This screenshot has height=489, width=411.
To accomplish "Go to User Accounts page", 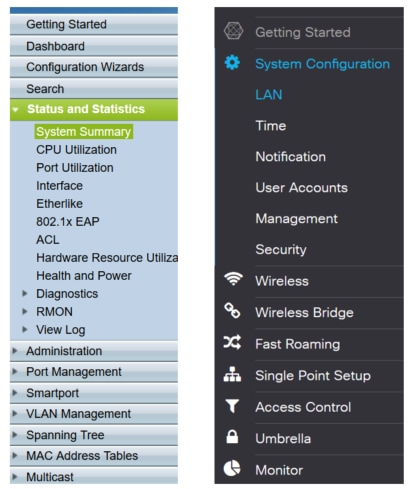I will (x=301, y=188).
